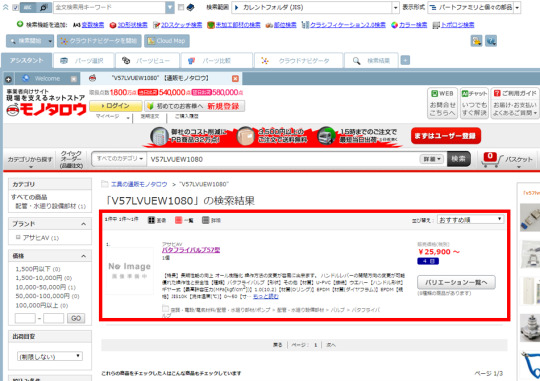Open the Cloud Map button
Screen dimensions: 540x381
click(167, 41)
